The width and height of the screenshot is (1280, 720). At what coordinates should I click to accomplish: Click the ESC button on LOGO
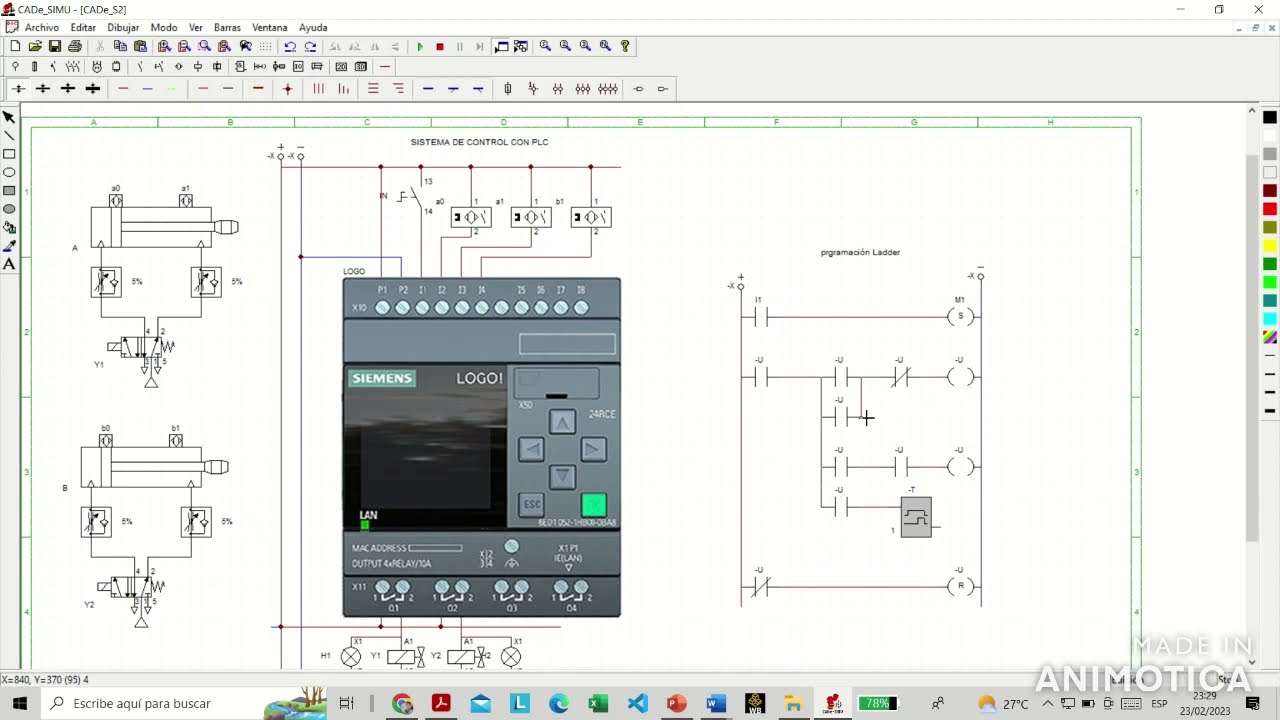click(532, 505)
